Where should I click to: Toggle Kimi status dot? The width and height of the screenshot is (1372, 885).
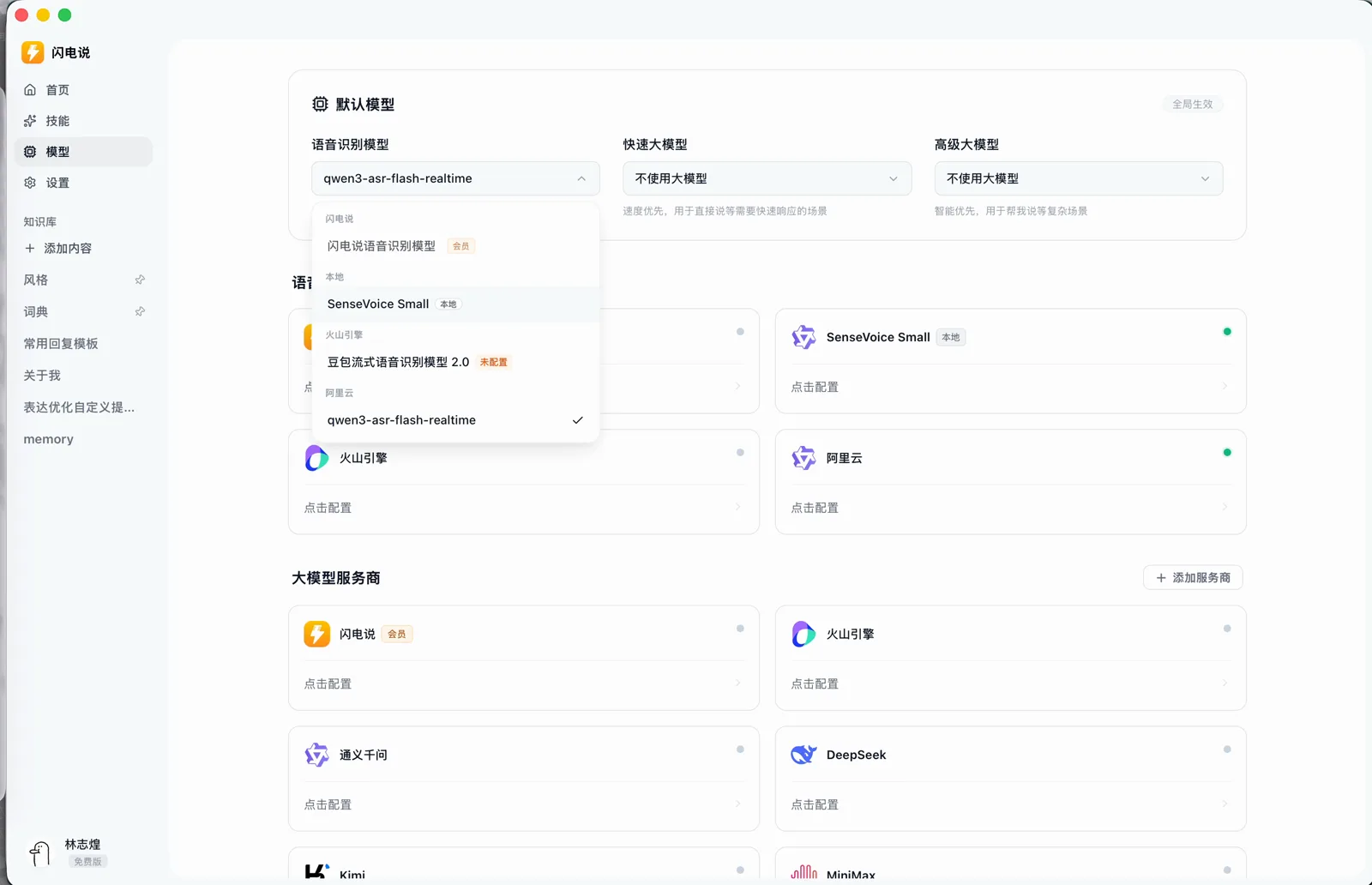coord(740,870)
